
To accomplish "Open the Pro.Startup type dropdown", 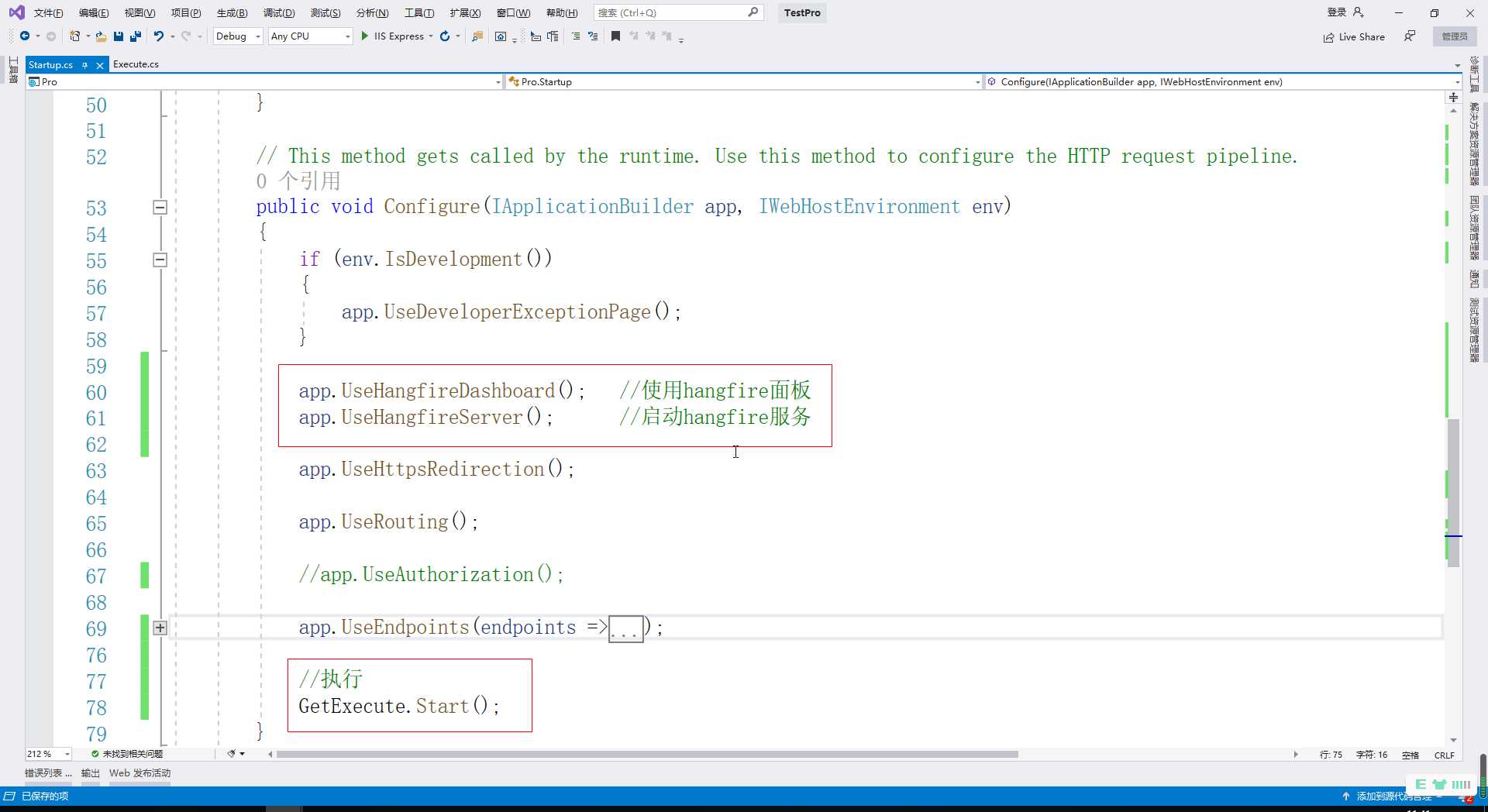I will click(744, 81).
